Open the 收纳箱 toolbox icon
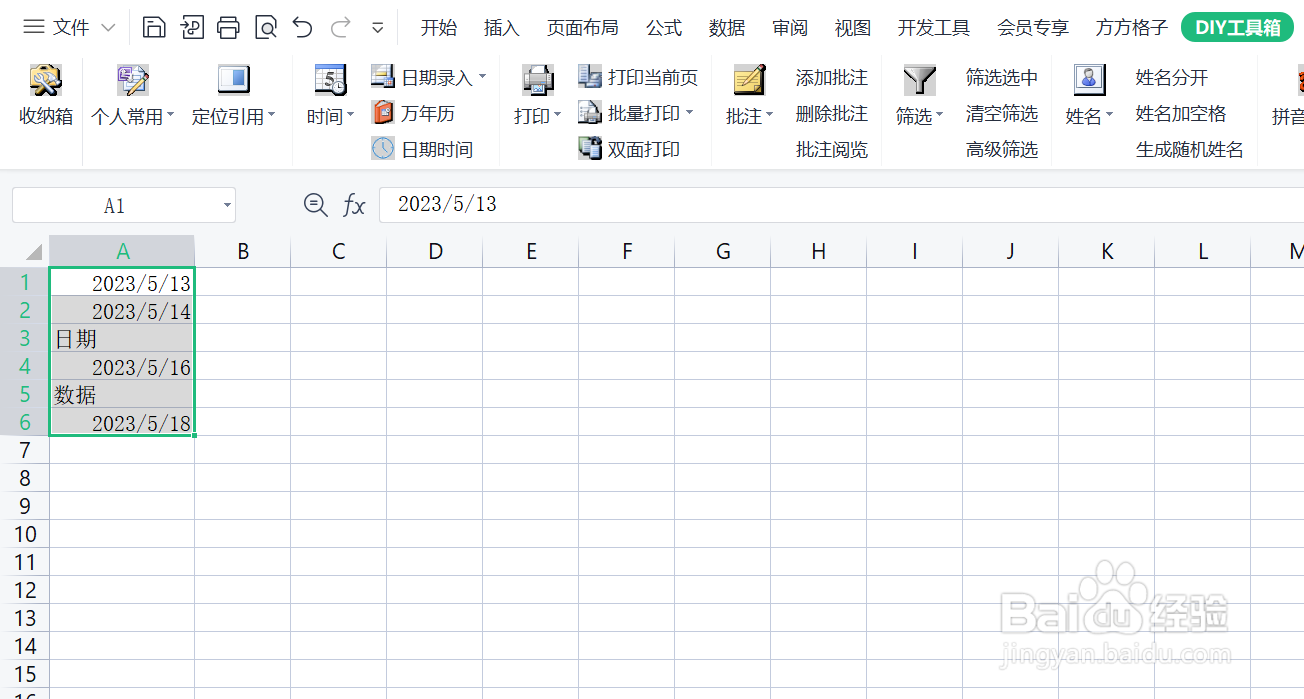This screenshot has width=1304, height=699. [46, 80]
